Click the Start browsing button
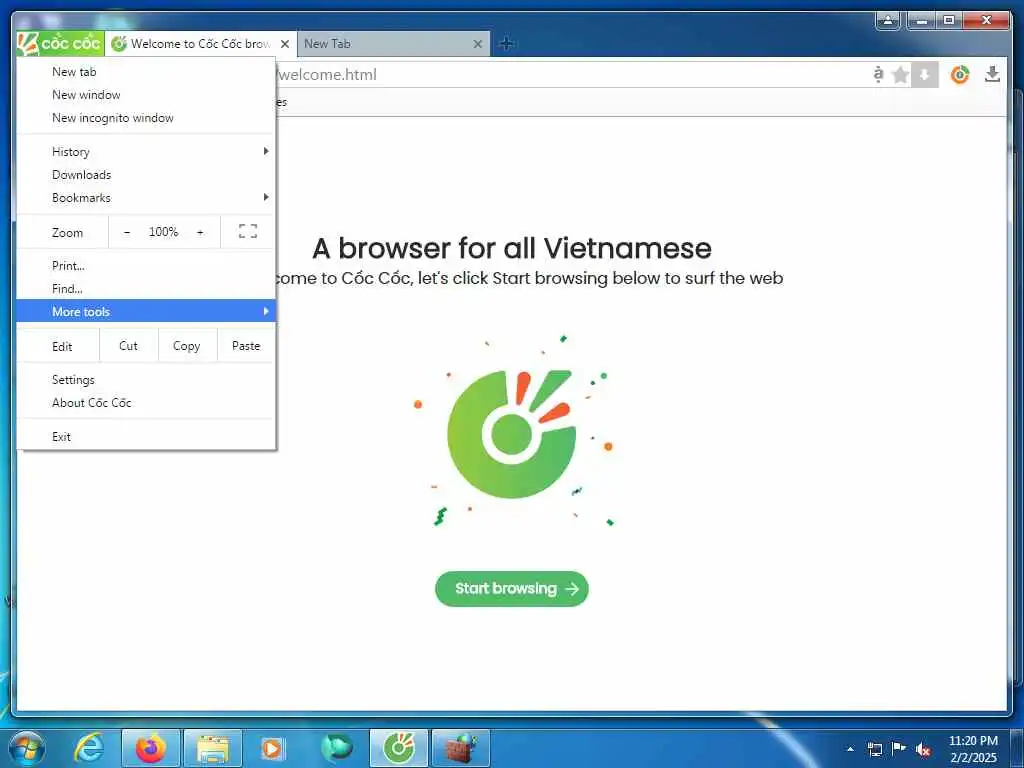The height and width of the screenshot is (768, 1024). [x=511, y=589]
